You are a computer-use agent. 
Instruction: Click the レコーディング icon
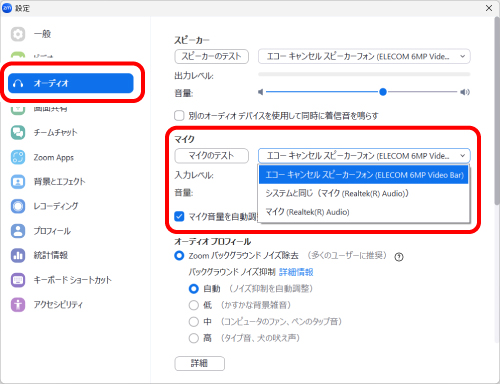pos(18,206)
